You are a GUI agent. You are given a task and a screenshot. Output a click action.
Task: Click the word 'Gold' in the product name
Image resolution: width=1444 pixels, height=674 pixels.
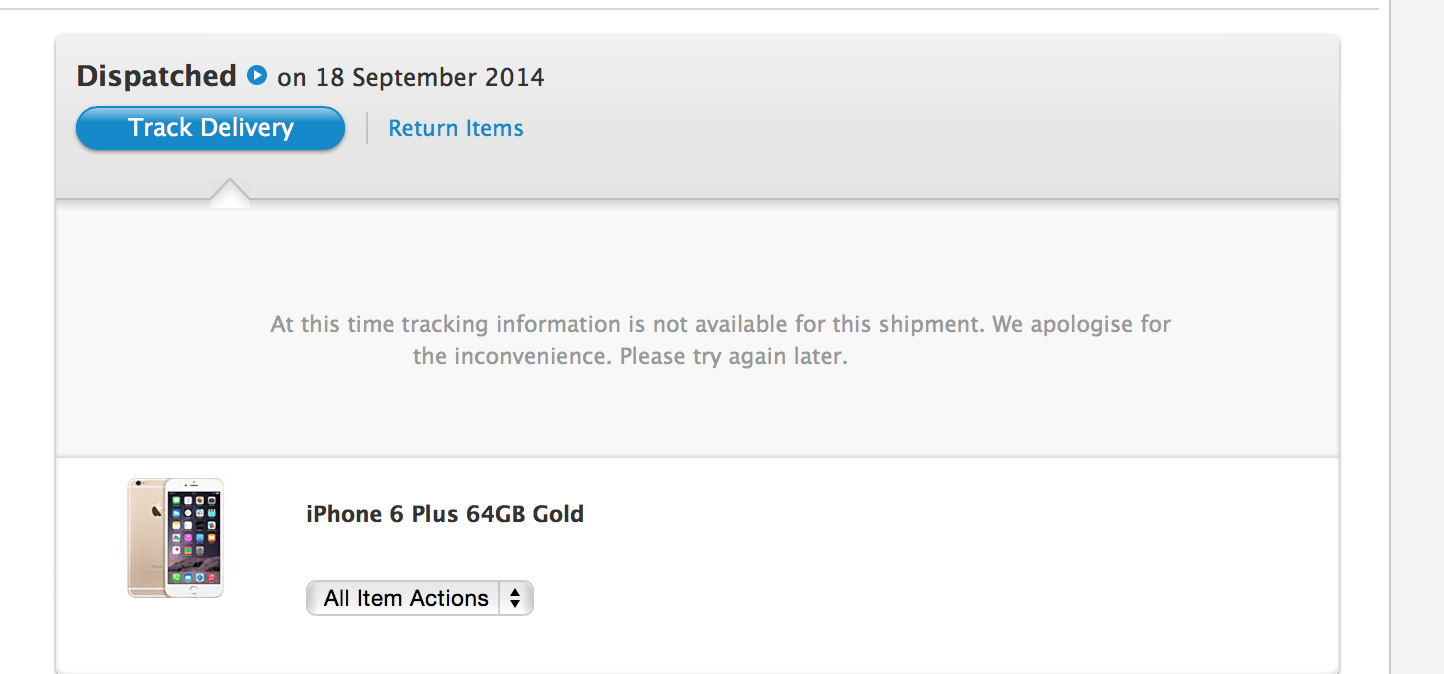558,514
